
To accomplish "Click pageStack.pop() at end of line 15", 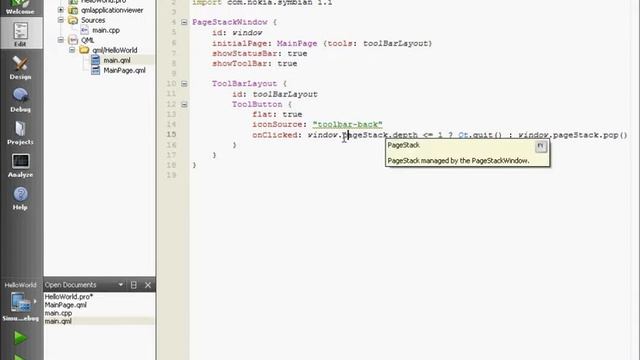I will (x=590, y=135).
